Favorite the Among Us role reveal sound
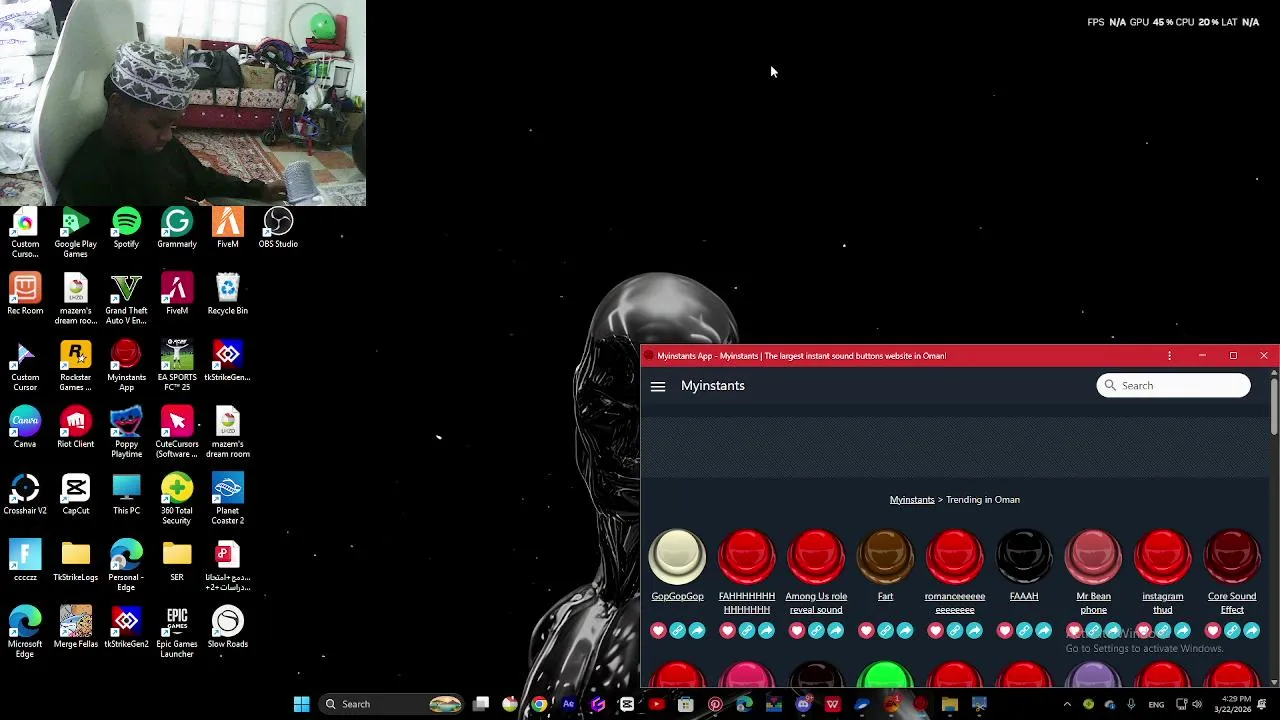Screen dimensions: 1280x720 (797, 630)
